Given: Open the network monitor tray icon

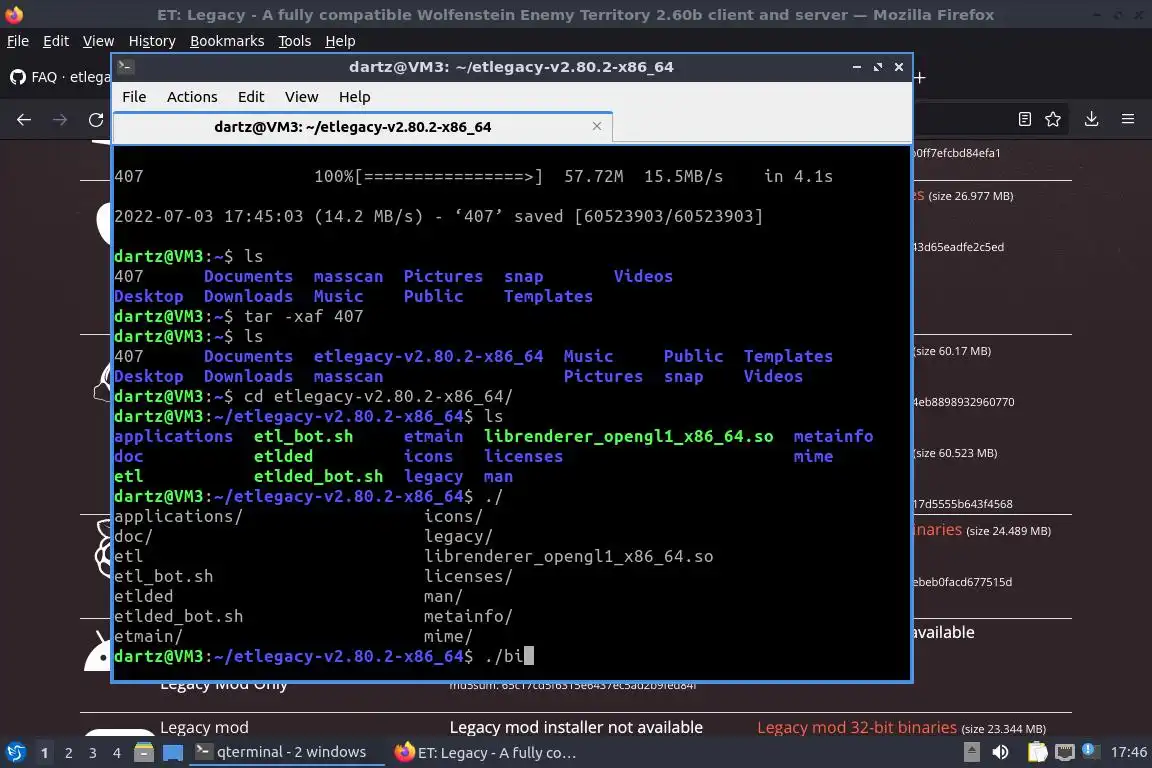Looking at the screenshot, I should tap(1065, 752).
